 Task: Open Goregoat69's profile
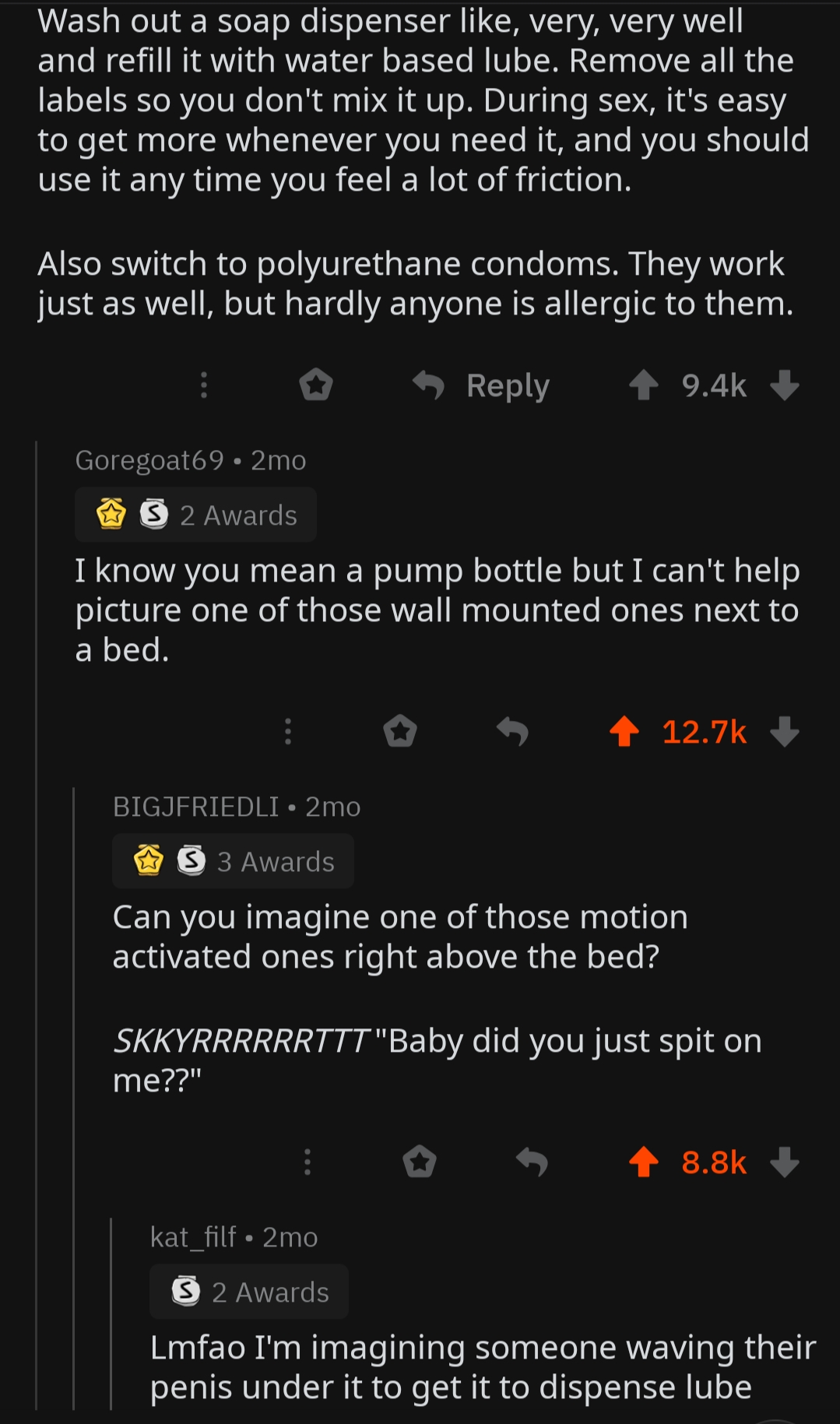[149, 460]
